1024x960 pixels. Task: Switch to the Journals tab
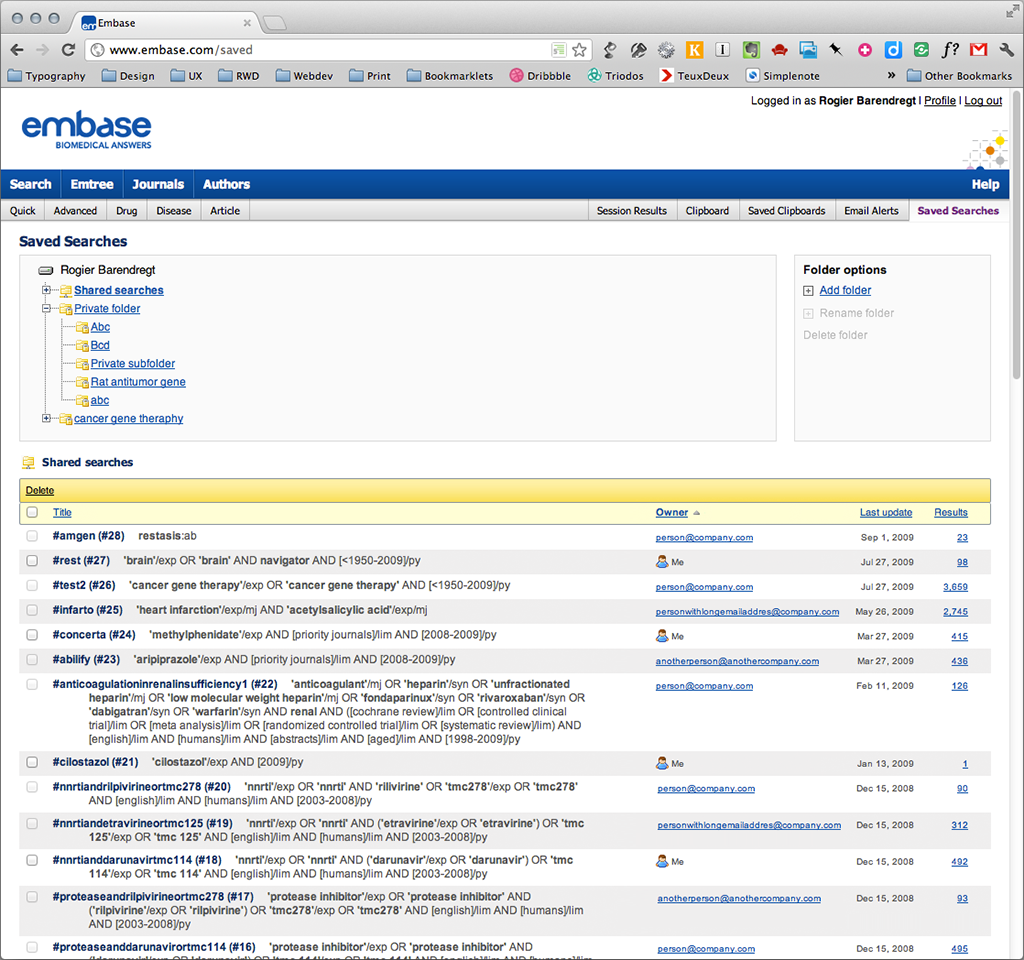[158, 184]
